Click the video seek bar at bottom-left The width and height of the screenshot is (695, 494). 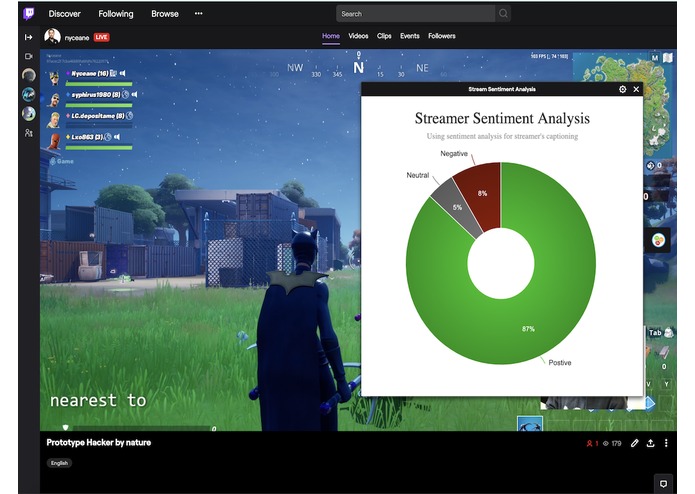coord(142,428)
